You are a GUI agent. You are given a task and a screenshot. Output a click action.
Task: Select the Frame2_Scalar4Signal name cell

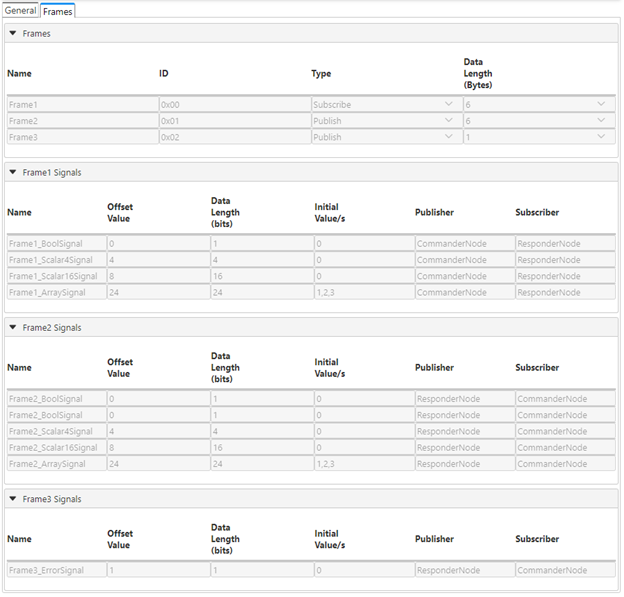pyautogui.click(x=57, y=431)
